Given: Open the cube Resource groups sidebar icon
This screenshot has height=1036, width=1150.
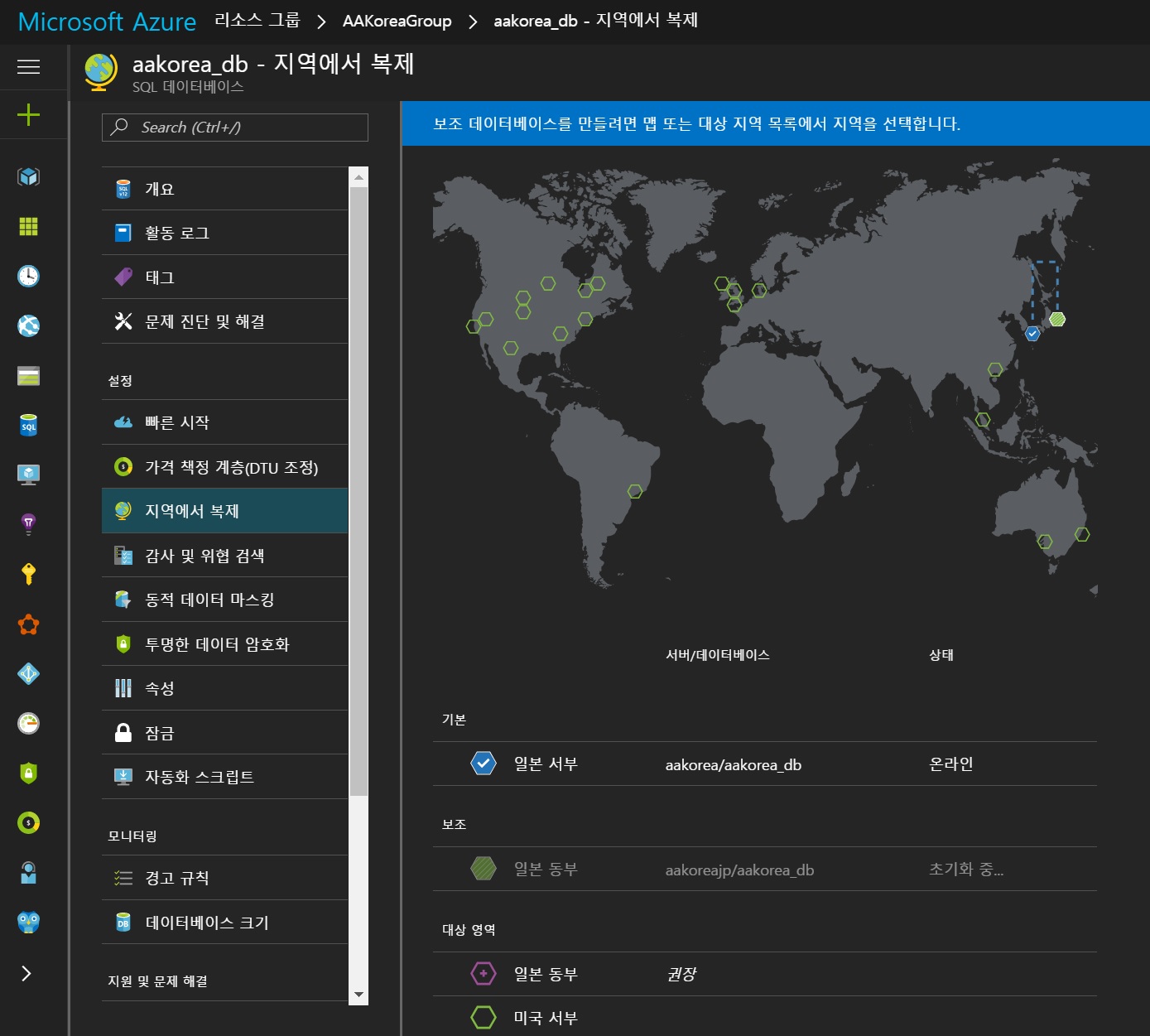Looking at the screenshot, I should [x=28, y=176].
